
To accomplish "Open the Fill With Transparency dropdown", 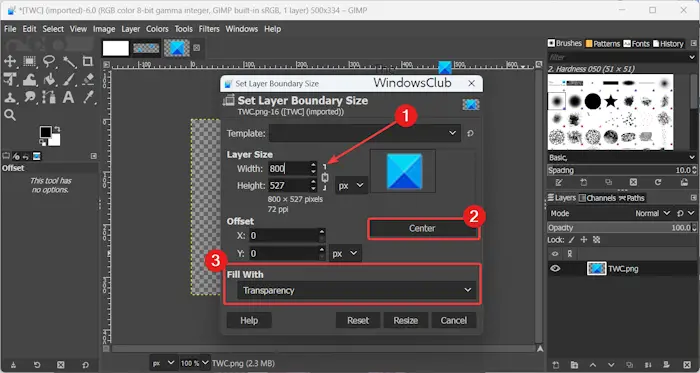I will coord(357,290).
